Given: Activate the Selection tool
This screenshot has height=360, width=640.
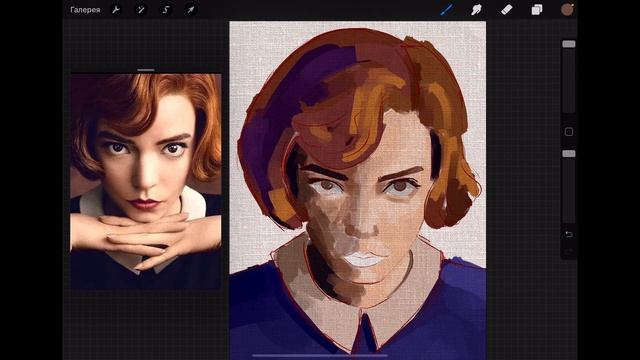Looking at the screenshot, I should 166,10.
